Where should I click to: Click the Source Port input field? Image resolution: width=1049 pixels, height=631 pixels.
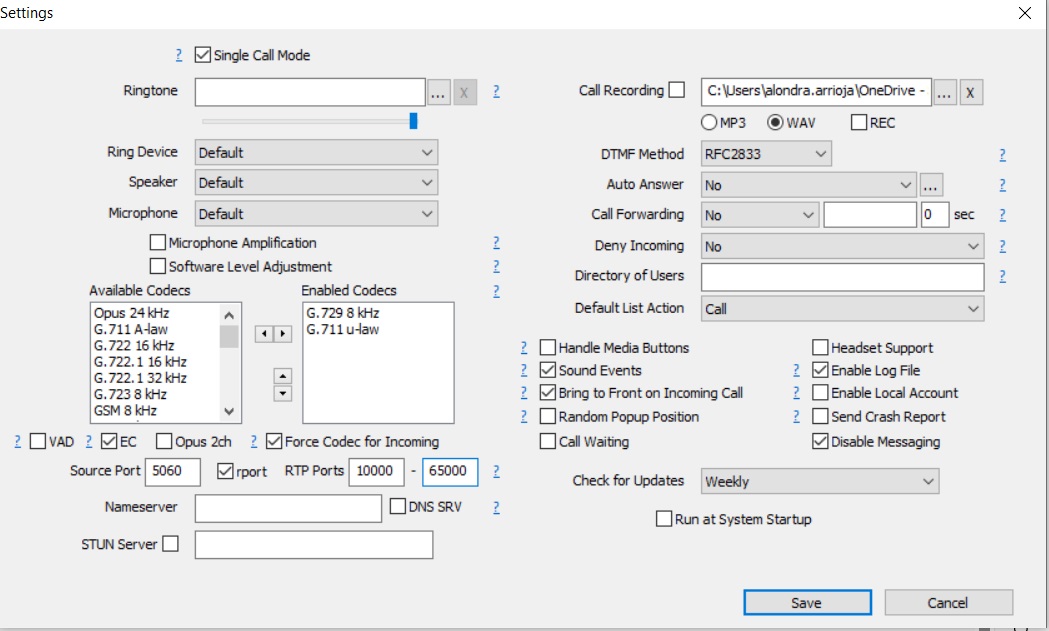click(173, 472)
